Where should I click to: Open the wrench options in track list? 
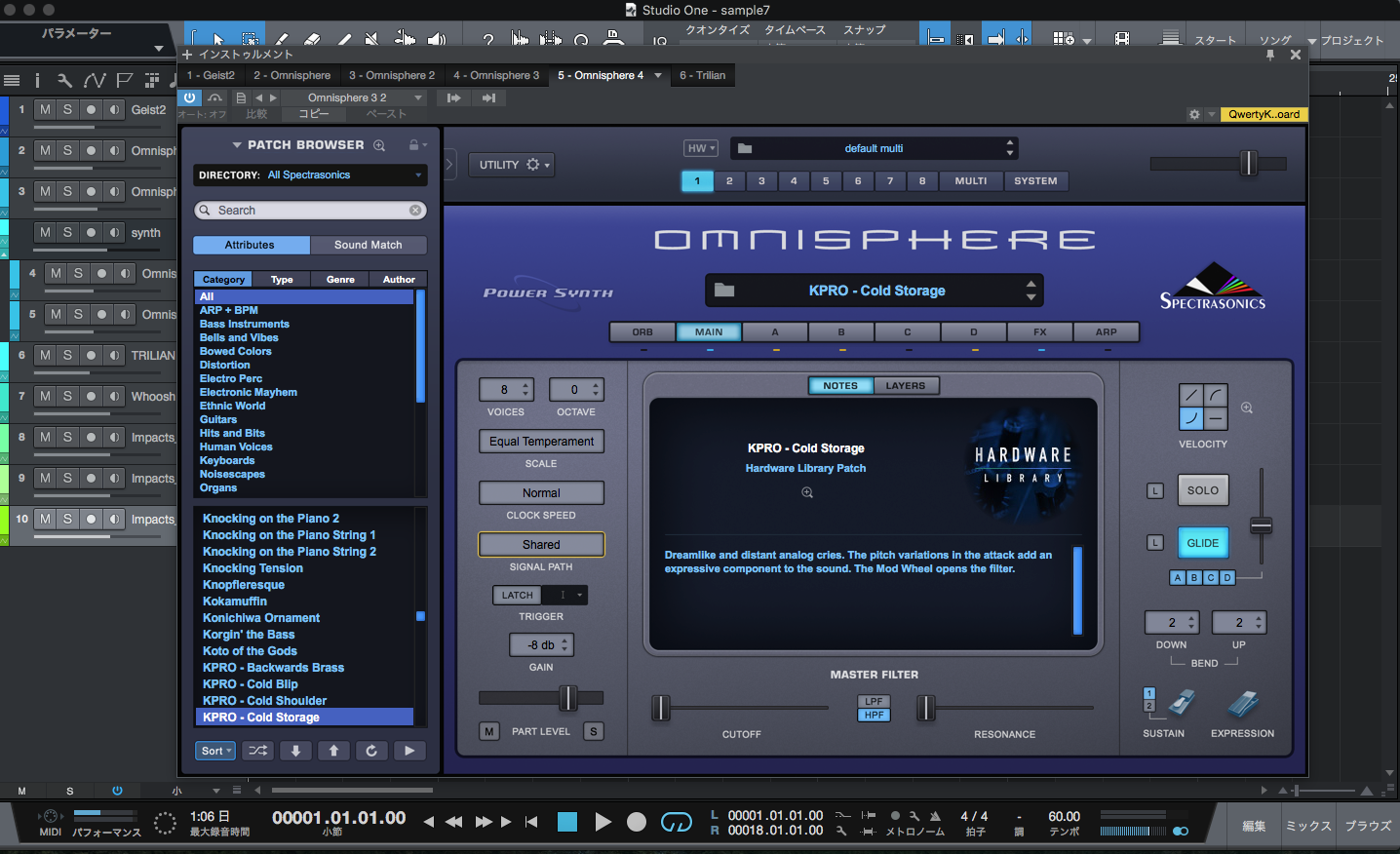point(64,80)
